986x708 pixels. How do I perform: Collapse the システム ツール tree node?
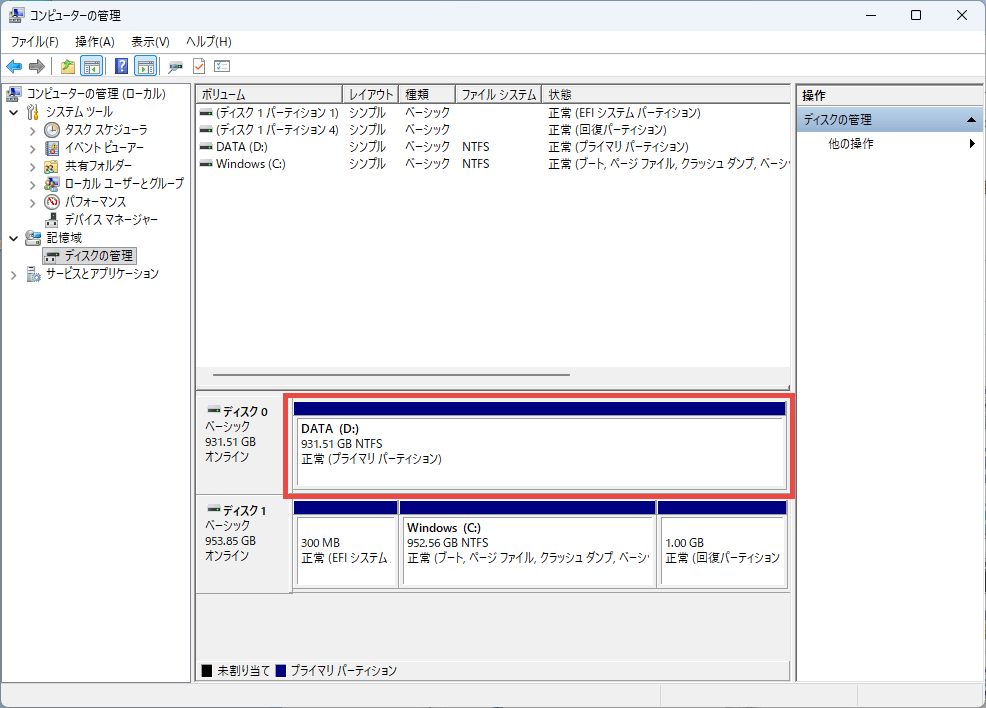tap(14, 112)
